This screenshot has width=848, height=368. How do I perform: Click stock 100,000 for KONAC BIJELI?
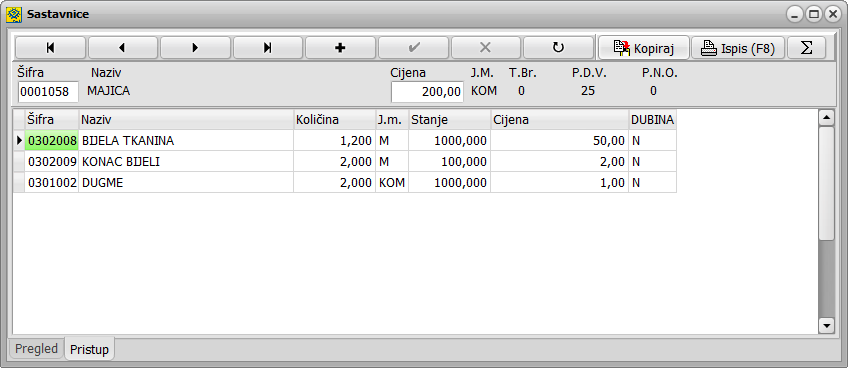[449, 161]
